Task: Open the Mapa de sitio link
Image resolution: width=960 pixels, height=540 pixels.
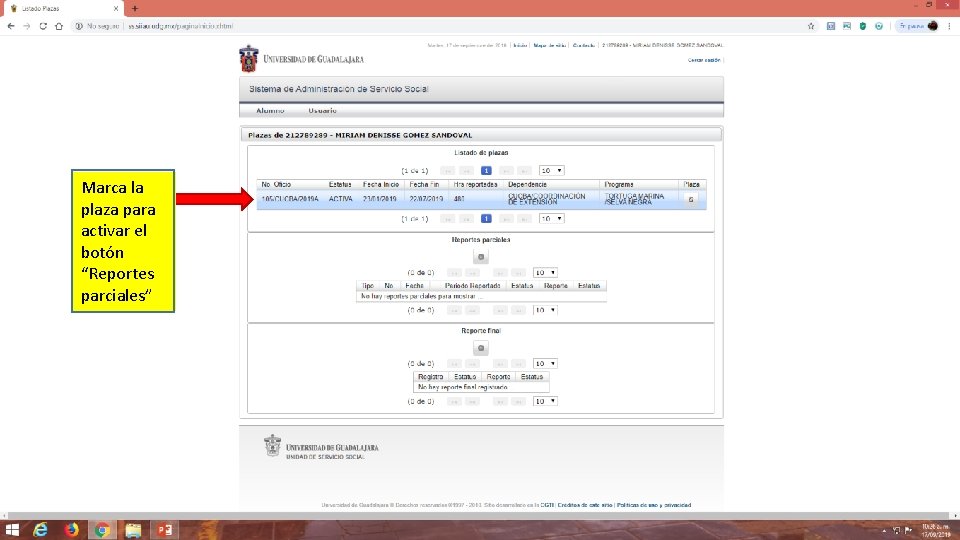Action: pyautogui.click(x=549, y=45)
